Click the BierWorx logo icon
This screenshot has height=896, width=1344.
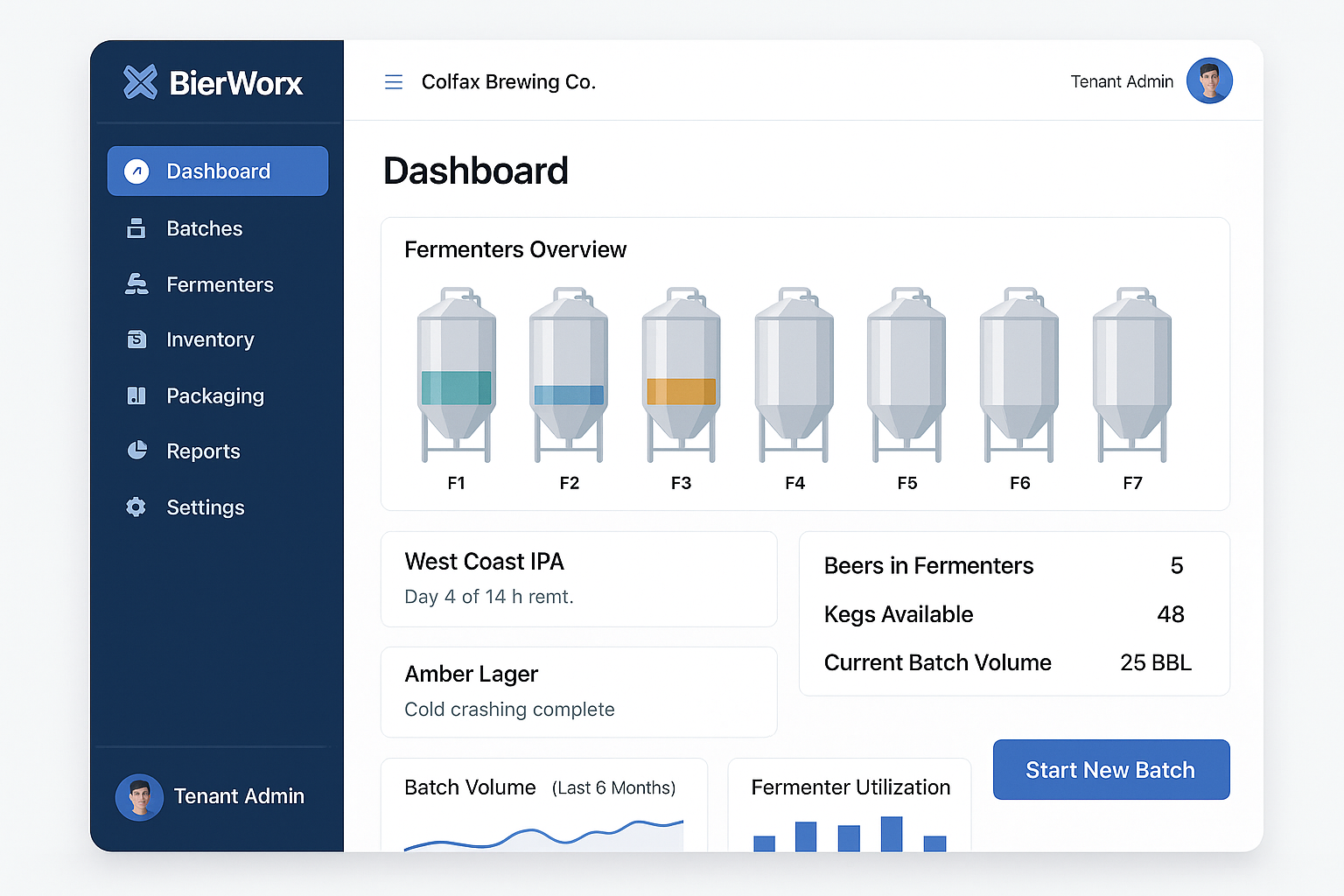point(140,82)
